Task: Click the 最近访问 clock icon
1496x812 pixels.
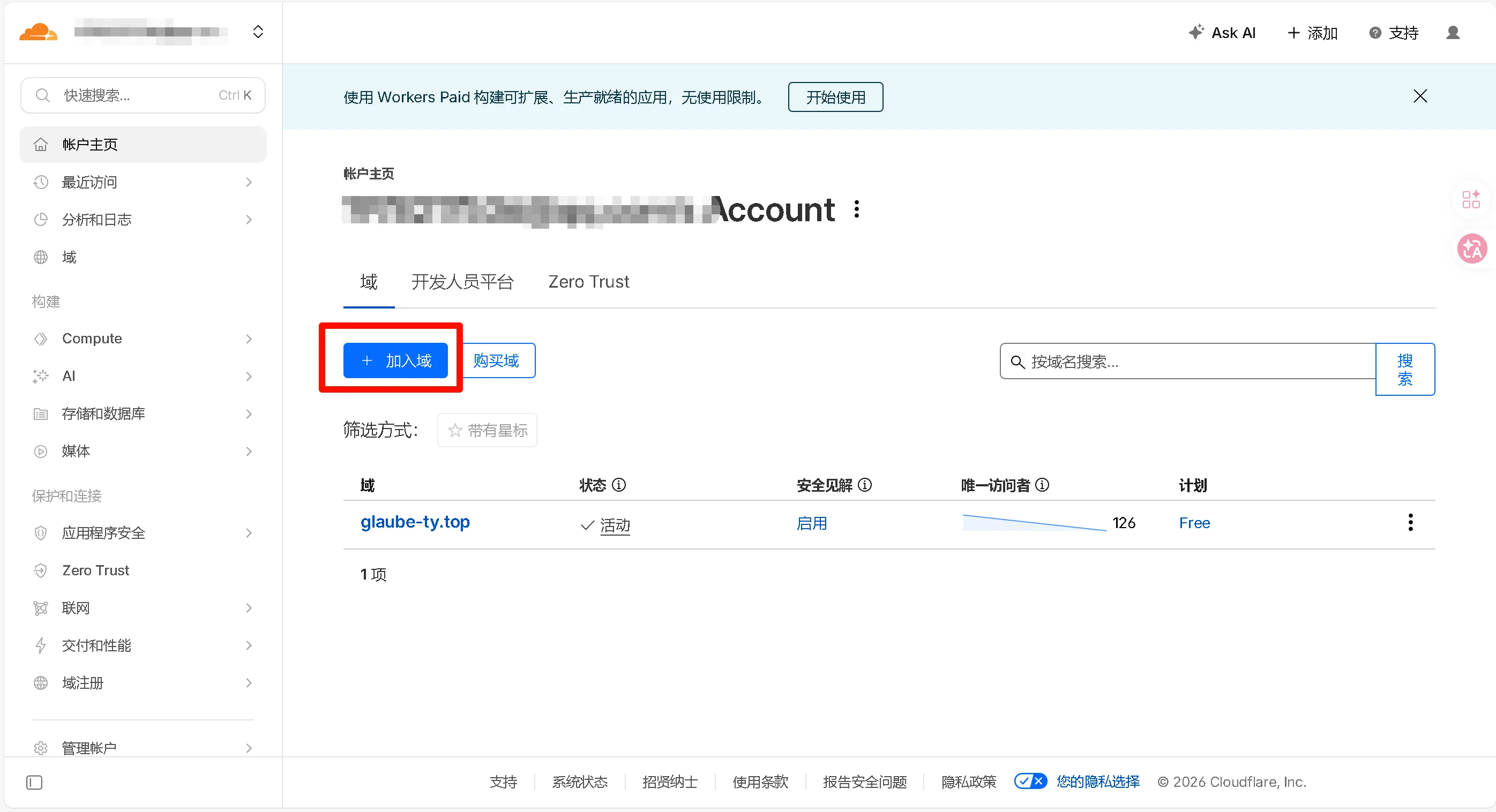Action: click(41, 182)
